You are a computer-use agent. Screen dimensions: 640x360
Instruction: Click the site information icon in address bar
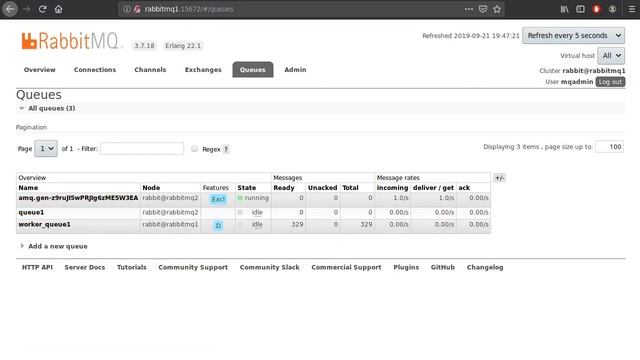[x=127, y=9]
